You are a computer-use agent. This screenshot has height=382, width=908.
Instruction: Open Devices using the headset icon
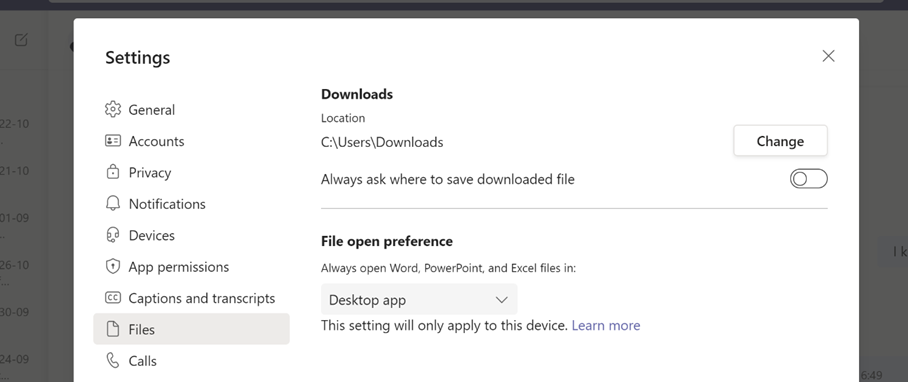click(112, 235)
